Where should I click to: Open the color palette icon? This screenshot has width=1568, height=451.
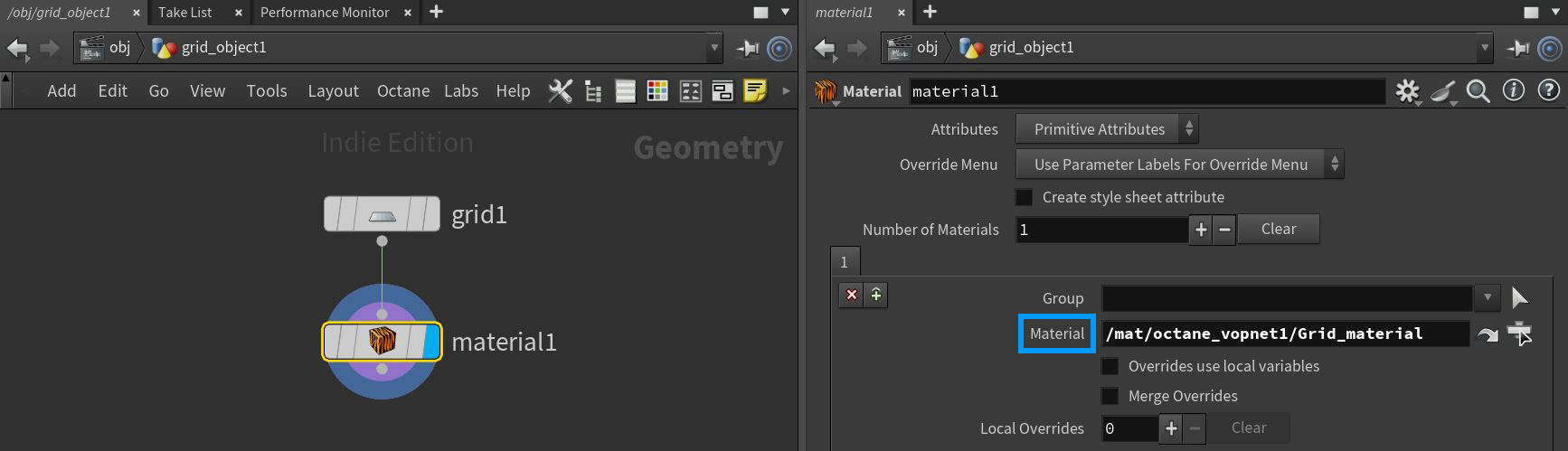(657, 91)
